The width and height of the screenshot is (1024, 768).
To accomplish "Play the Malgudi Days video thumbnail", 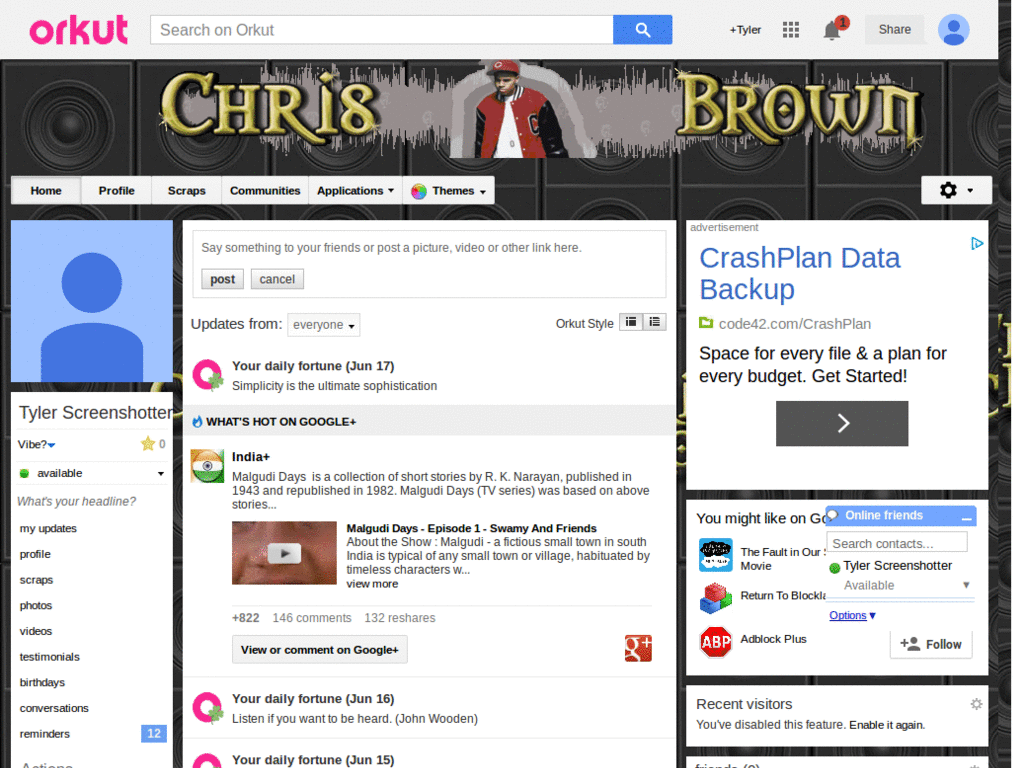I will (284, 553).
